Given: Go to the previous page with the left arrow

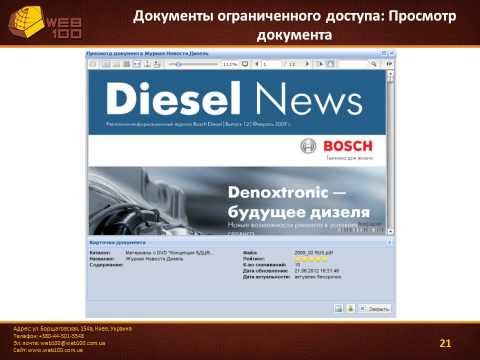Looking at the screenshot, I should [x=257, y=64].
